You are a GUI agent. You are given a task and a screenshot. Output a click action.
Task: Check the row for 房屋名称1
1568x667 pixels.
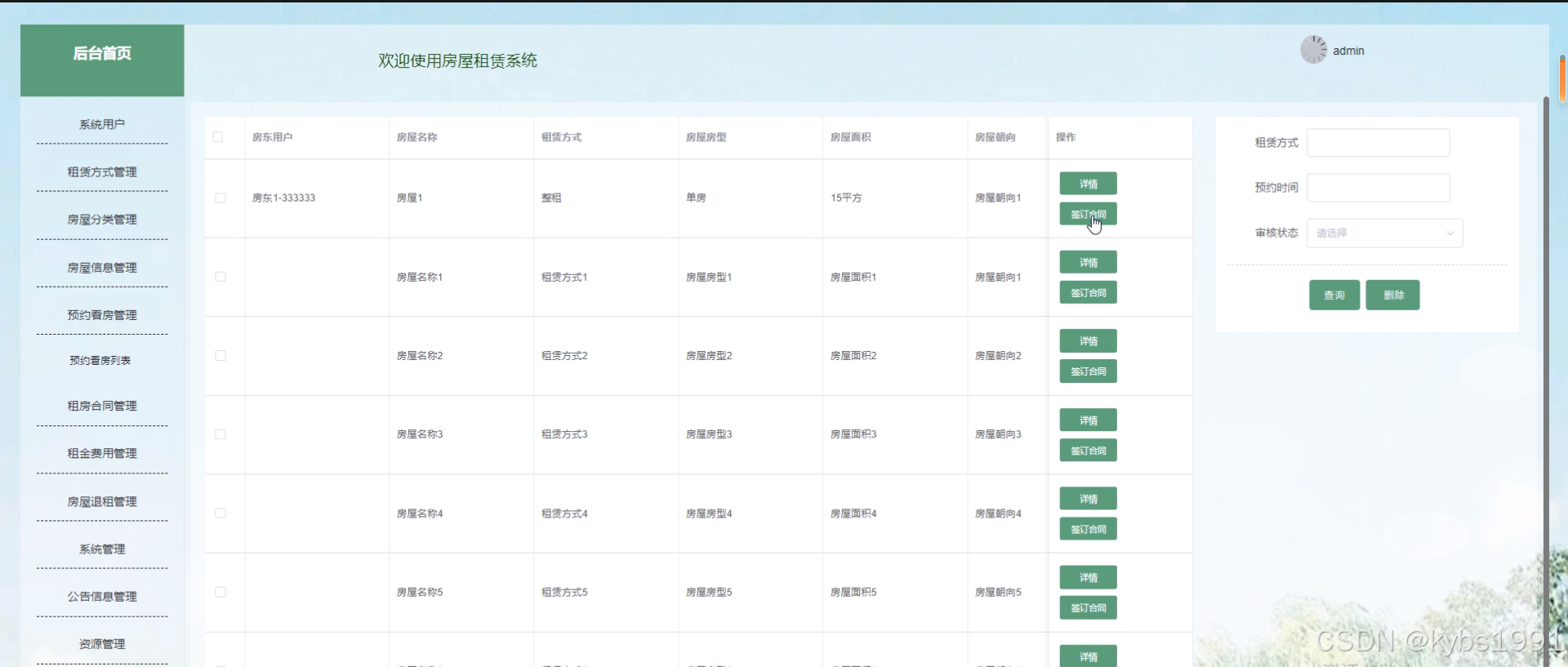(x=220, y=277)
